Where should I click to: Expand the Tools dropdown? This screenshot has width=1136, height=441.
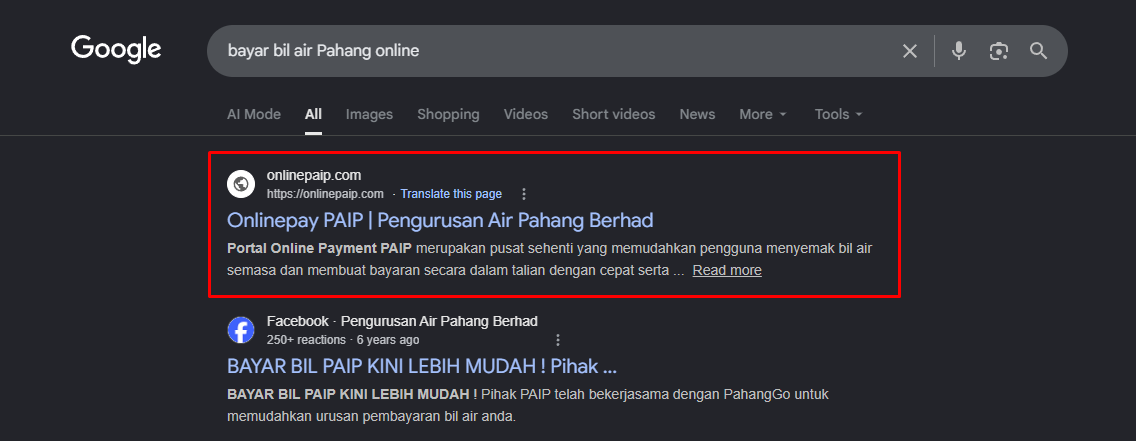(x=839, y=114)
